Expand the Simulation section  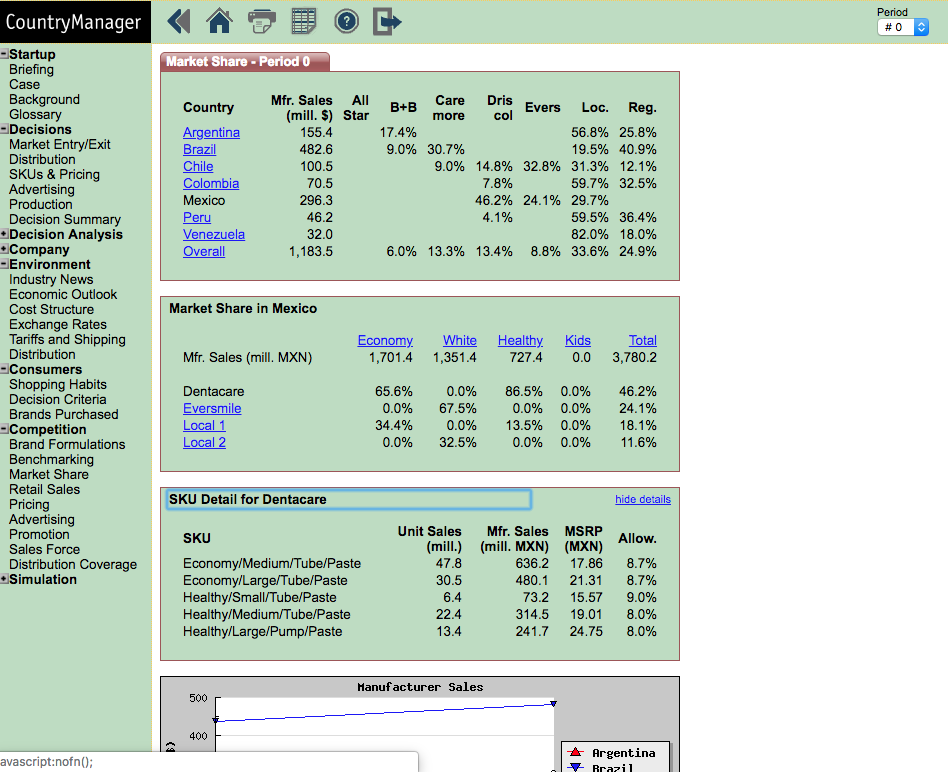coord(4,579)
